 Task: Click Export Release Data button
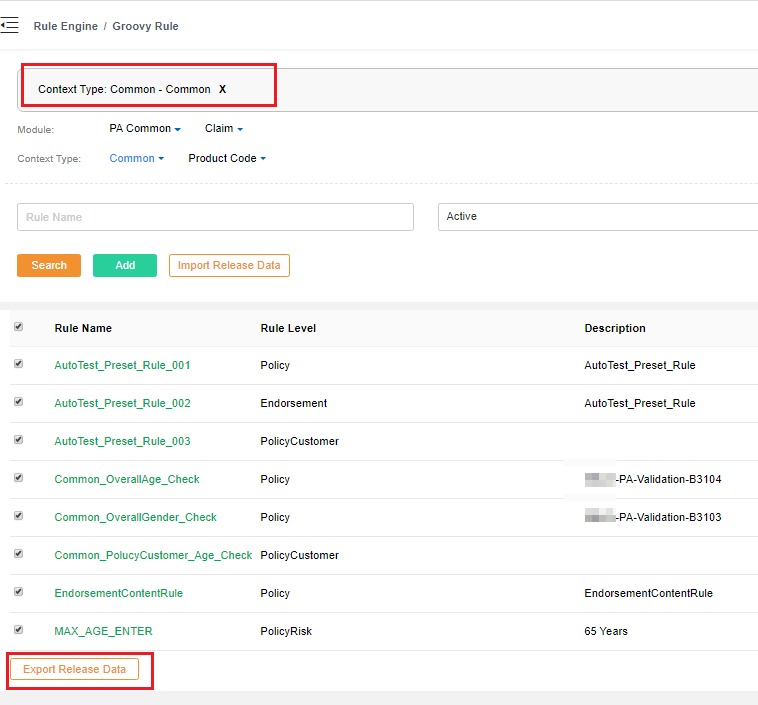point(75,669)
